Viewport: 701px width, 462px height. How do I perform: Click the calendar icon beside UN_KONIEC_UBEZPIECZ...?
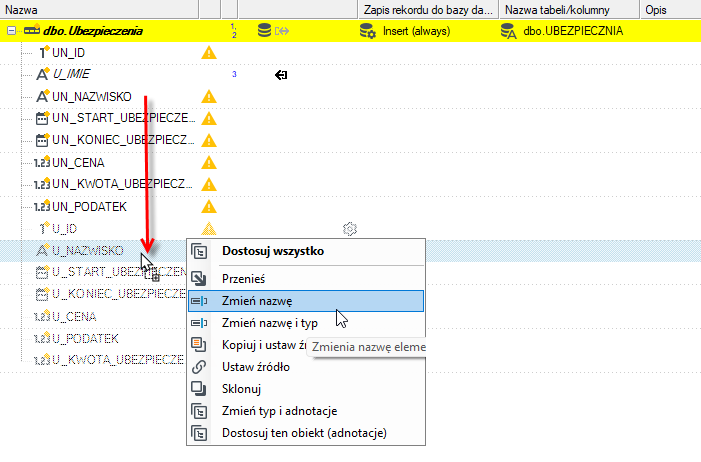(42, 140)
